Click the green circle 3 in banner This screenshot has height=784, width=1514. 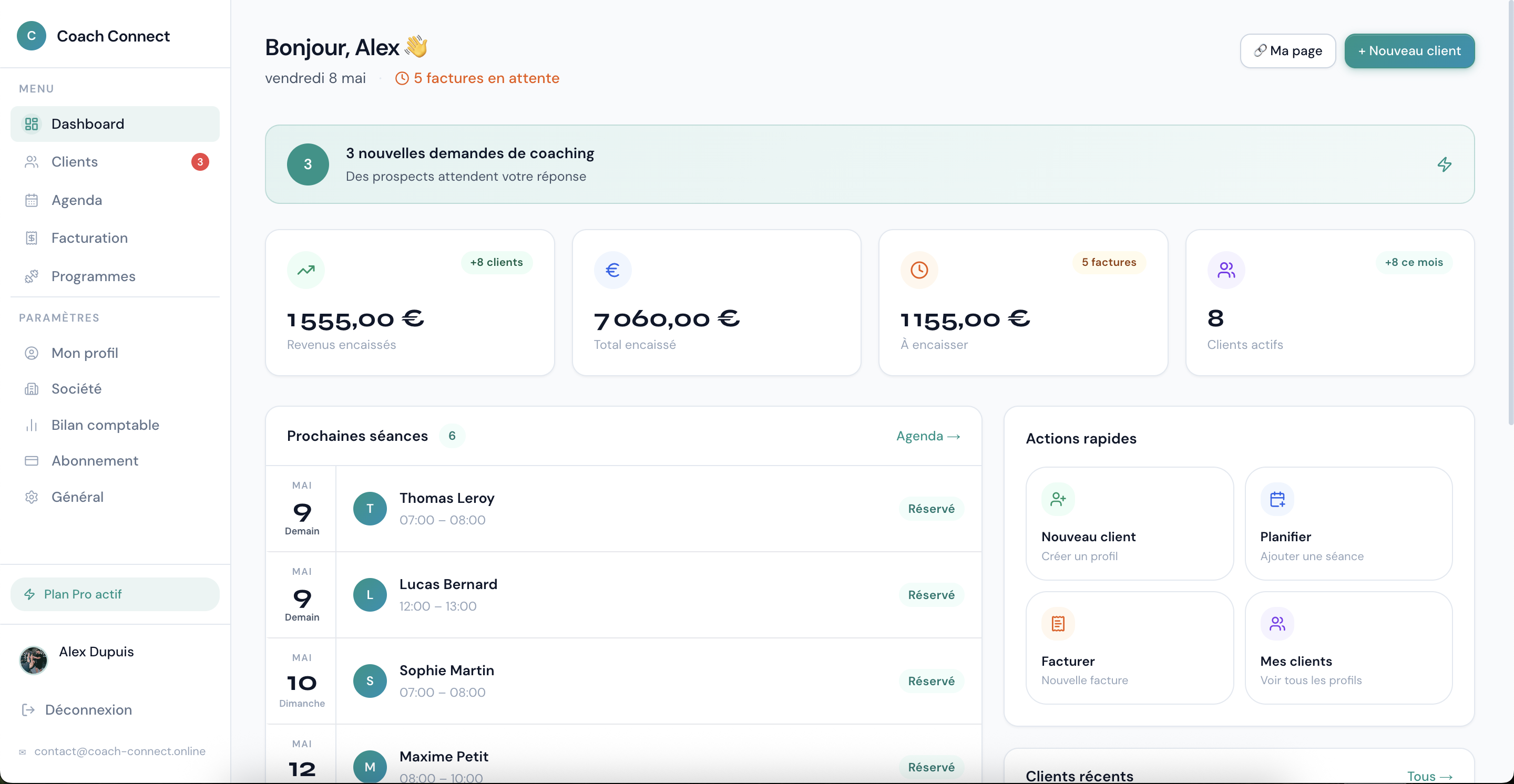pyautogui.click(x=308, y=164)
